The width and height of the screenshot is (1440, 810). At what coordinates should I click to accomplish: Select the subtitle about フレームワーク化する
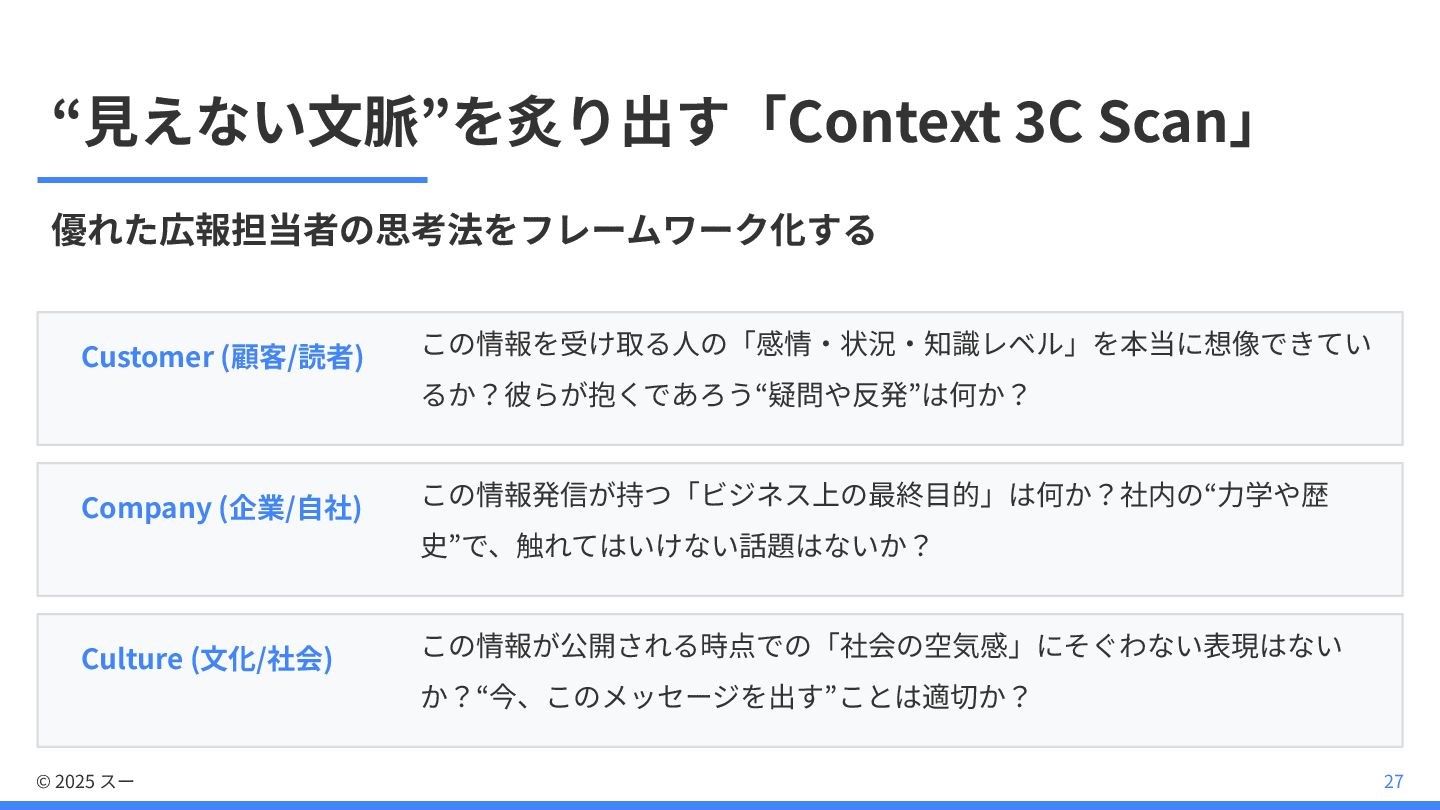click(x=464, y=230)
